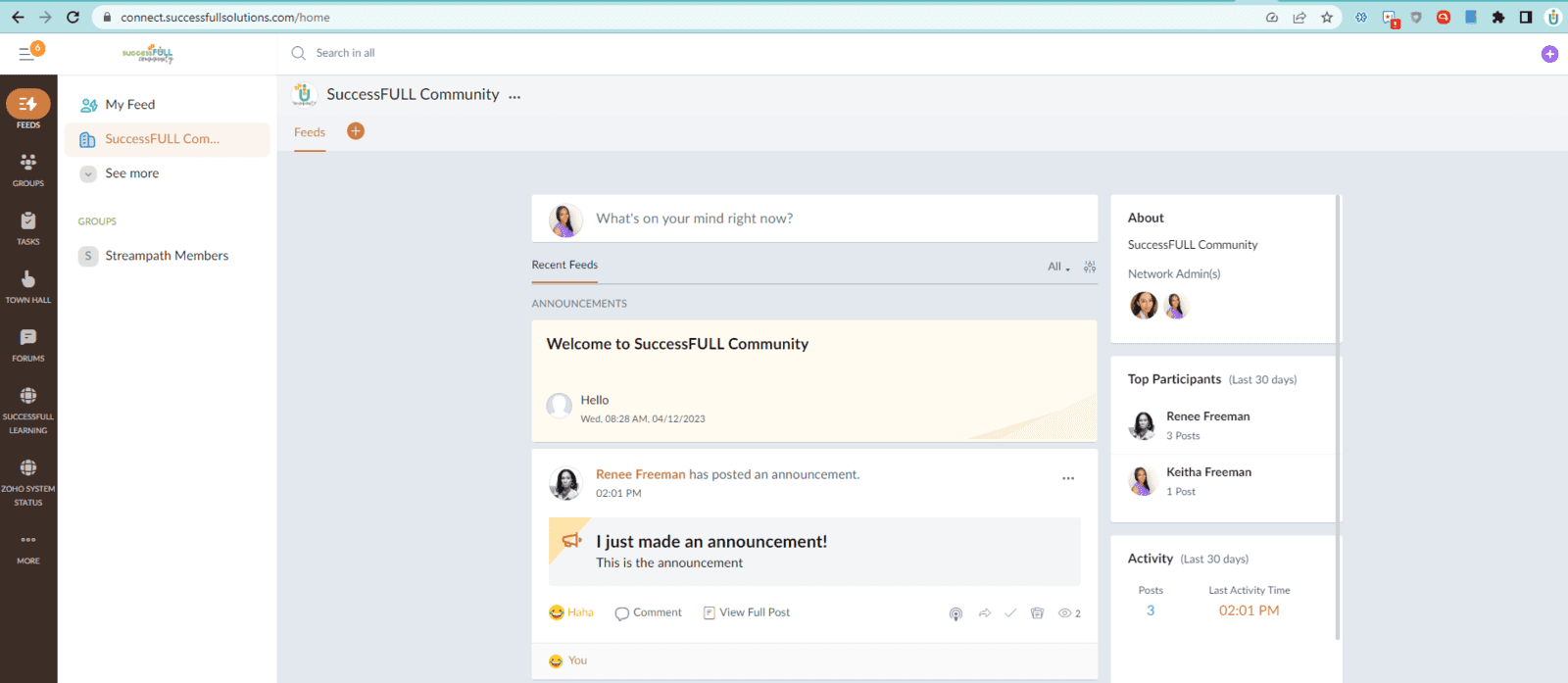Click the What's on your mind box
The image size is (1568, 683).
(814, 219)
